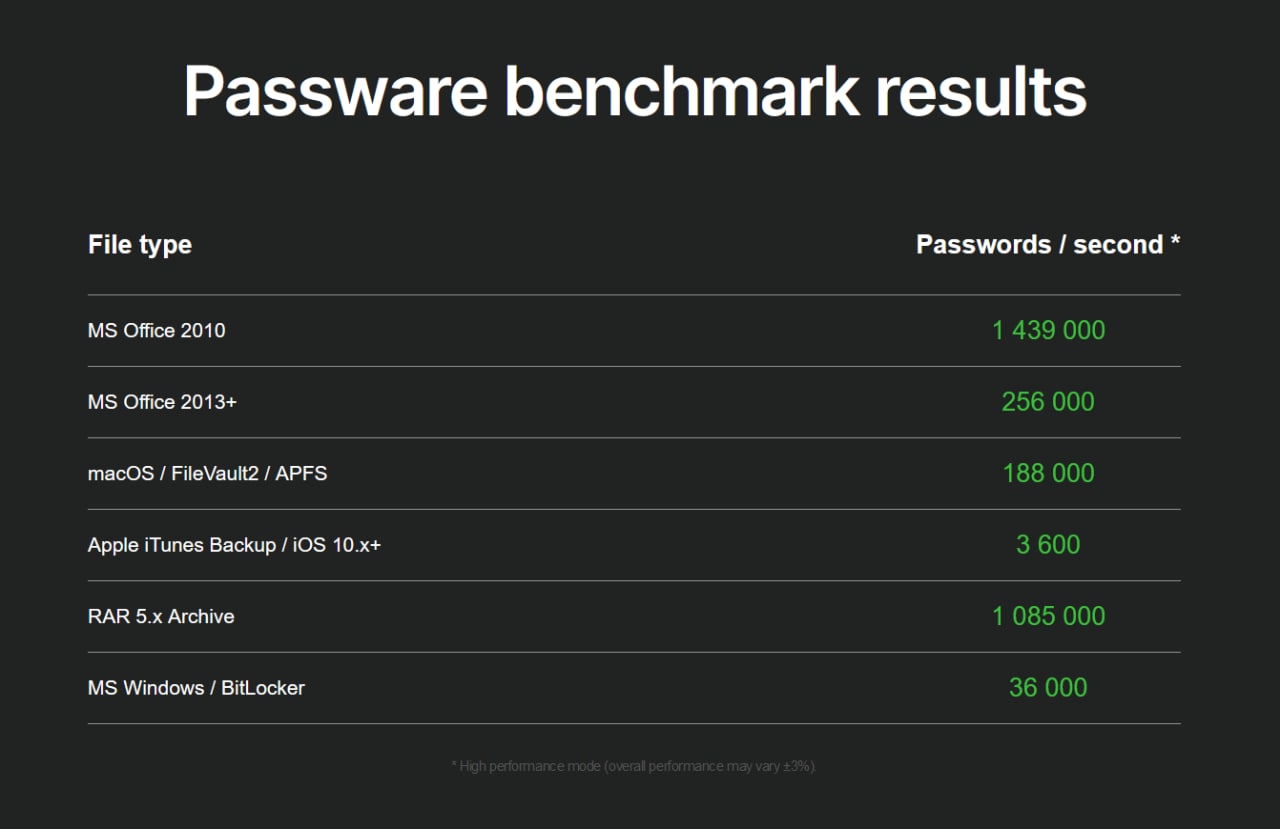Click the 1 085 000 speed value
Viewport: 1280px width, 829px height.
point(1048,616)
